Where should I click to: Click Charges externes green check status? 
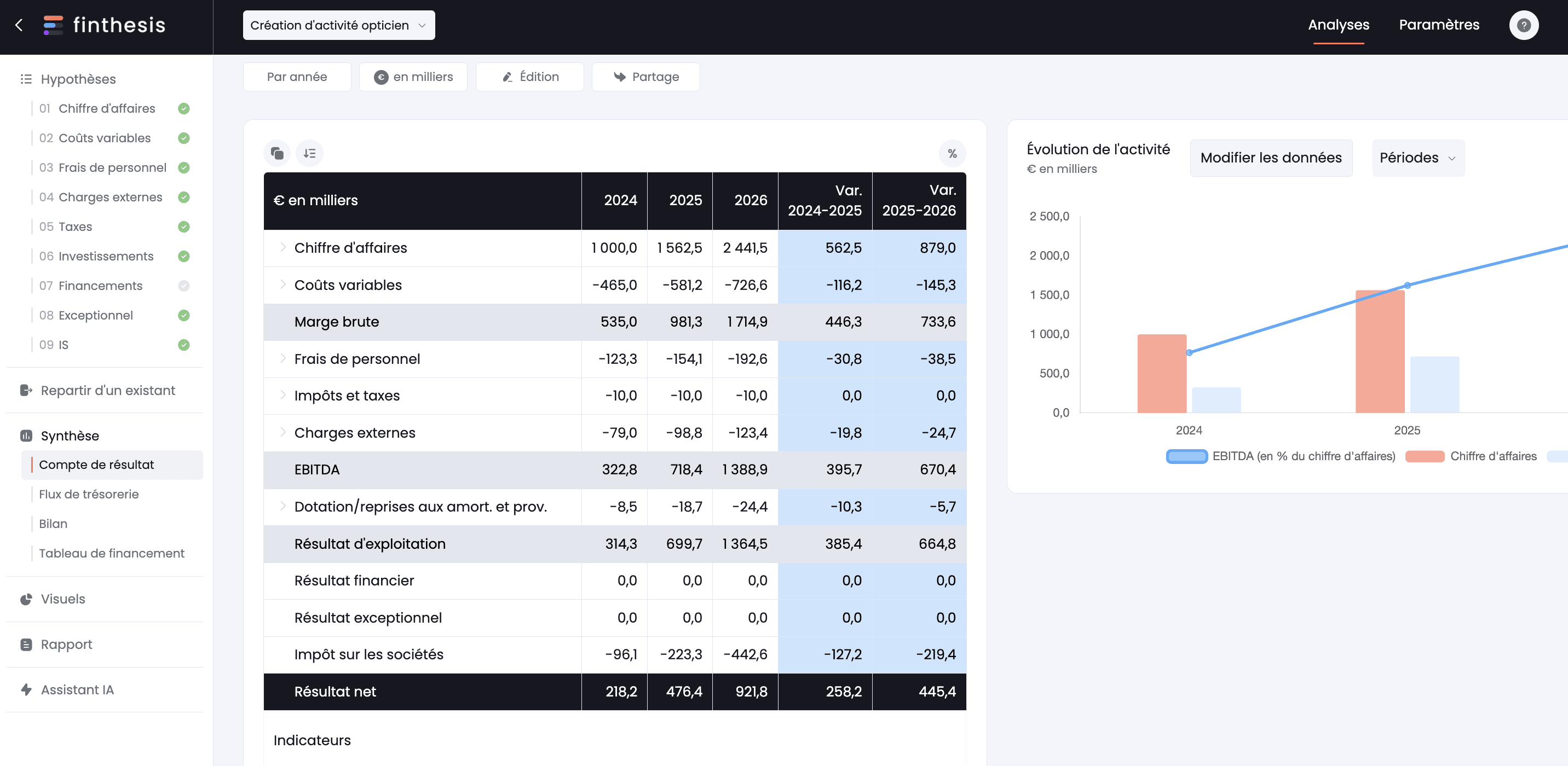coord(184,197)
